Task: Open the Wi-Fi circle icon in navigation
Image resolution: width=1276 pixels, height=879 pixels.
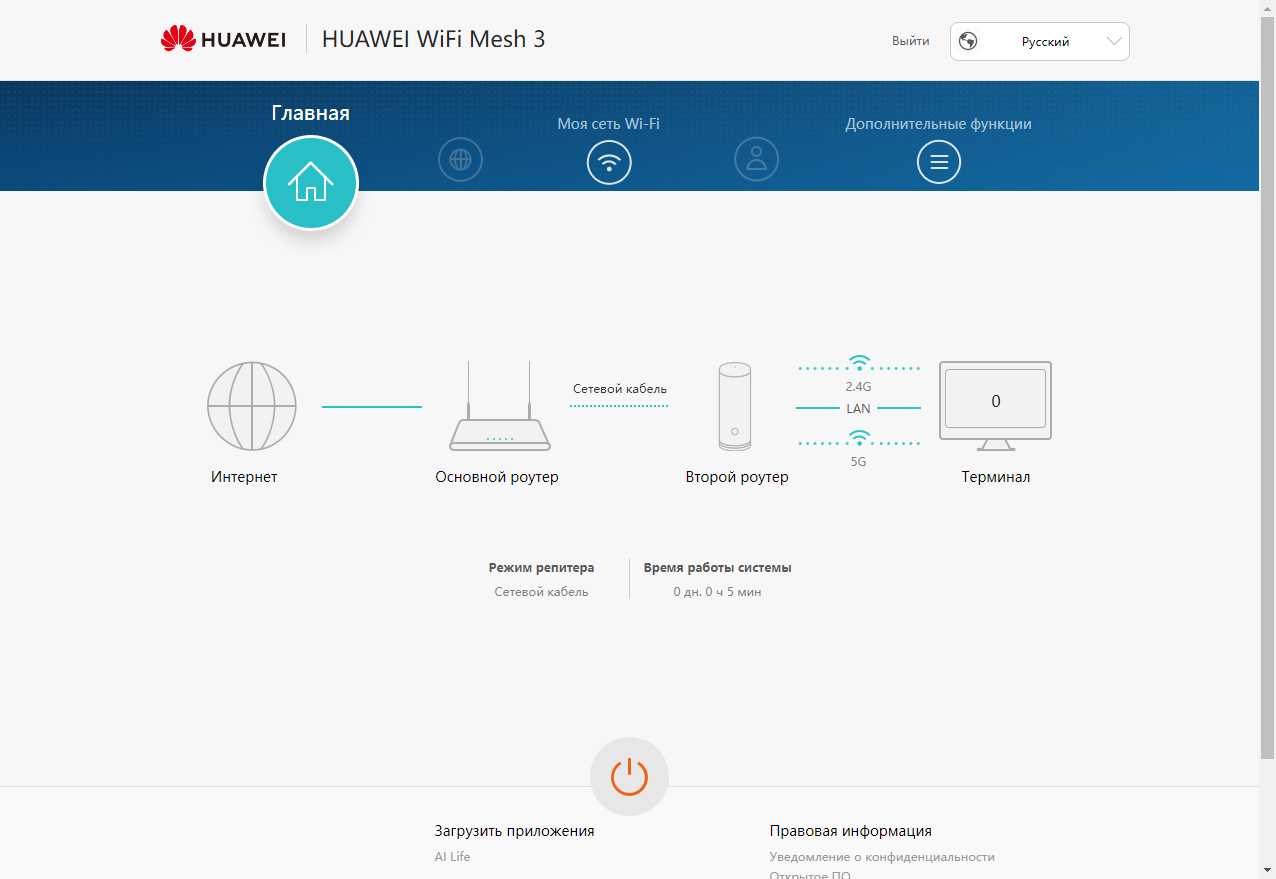Action: pos(609,161)
